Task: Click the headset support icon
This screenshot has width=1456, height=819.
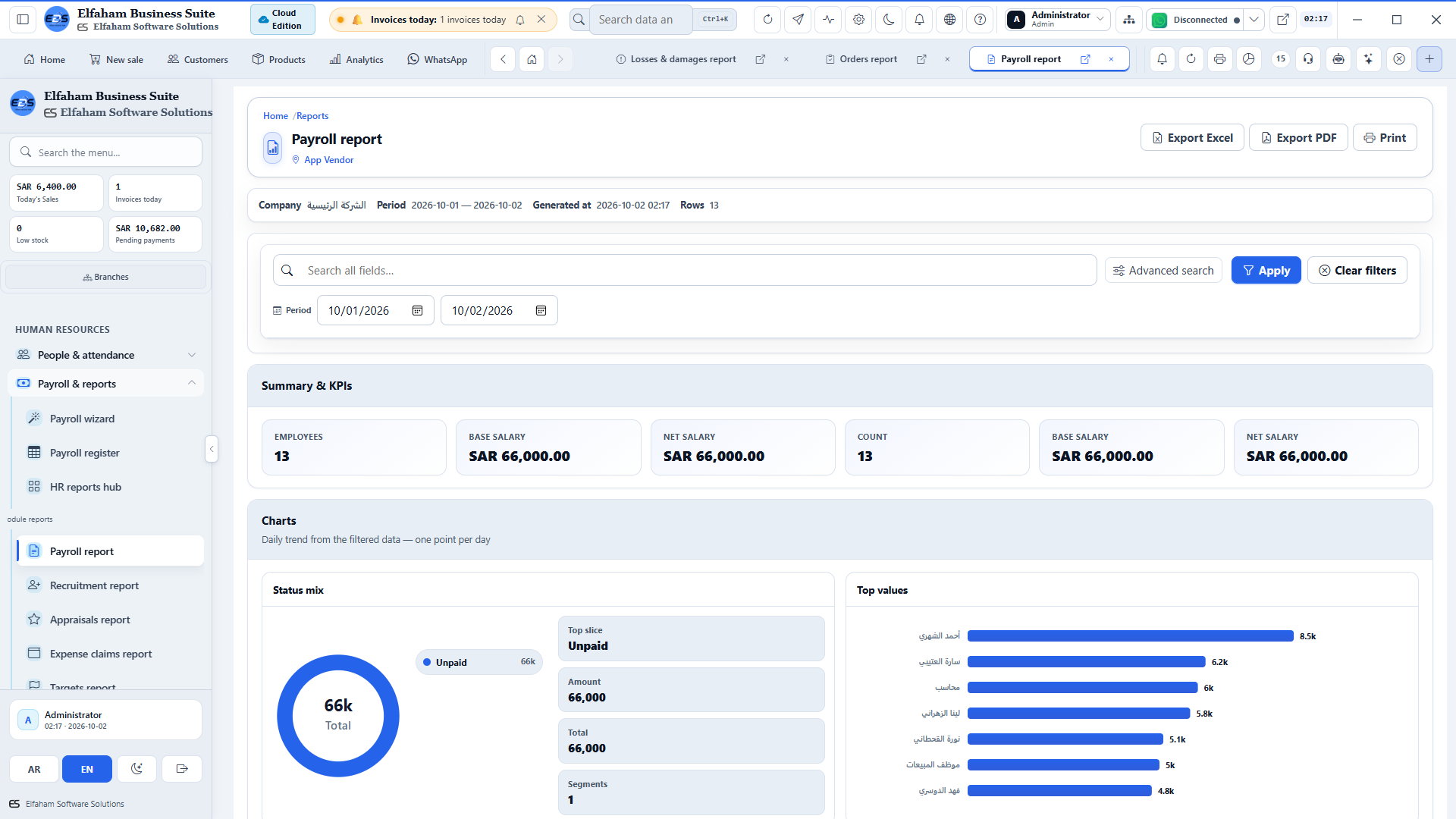Action: (x=1308, y=59)
